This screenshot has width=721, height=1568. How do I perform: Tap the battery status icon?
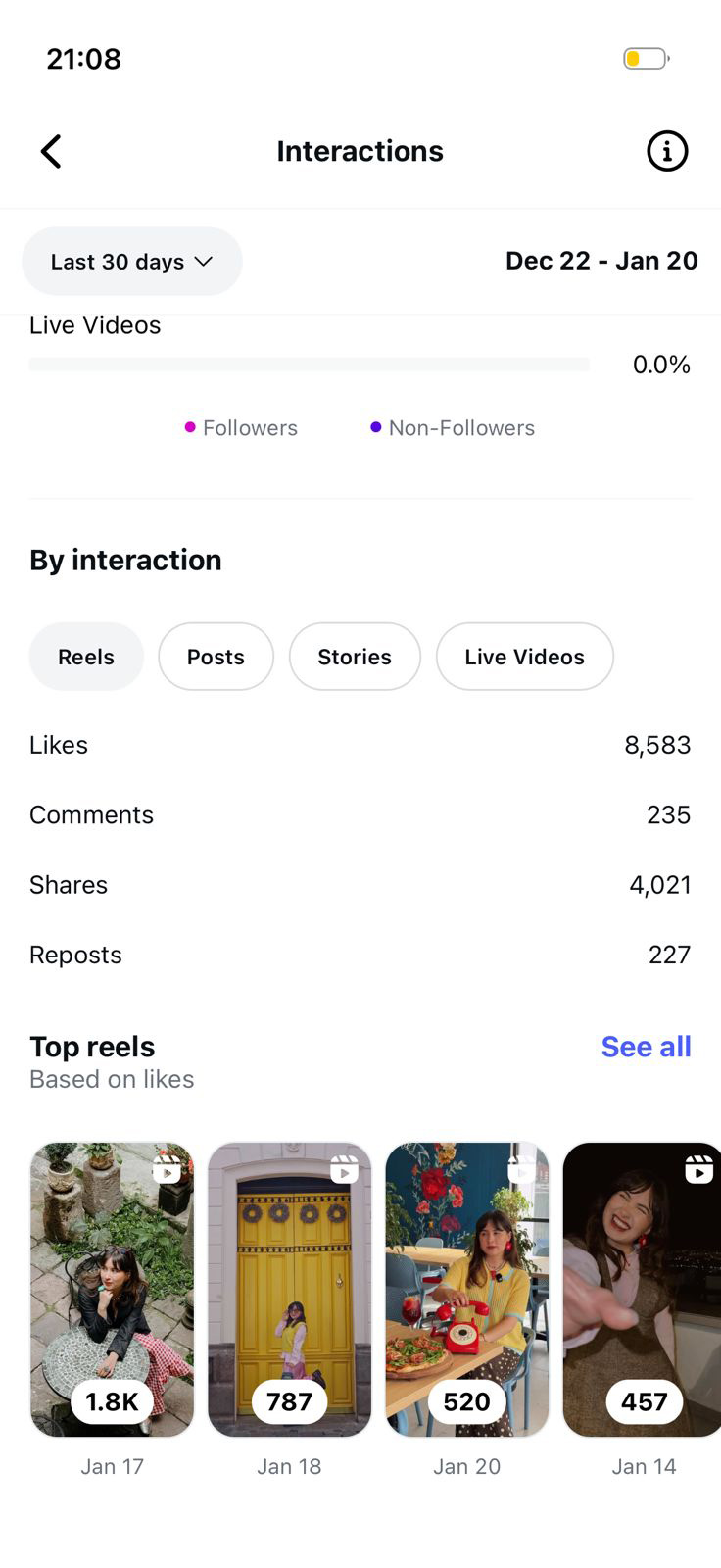pos(646,59)
